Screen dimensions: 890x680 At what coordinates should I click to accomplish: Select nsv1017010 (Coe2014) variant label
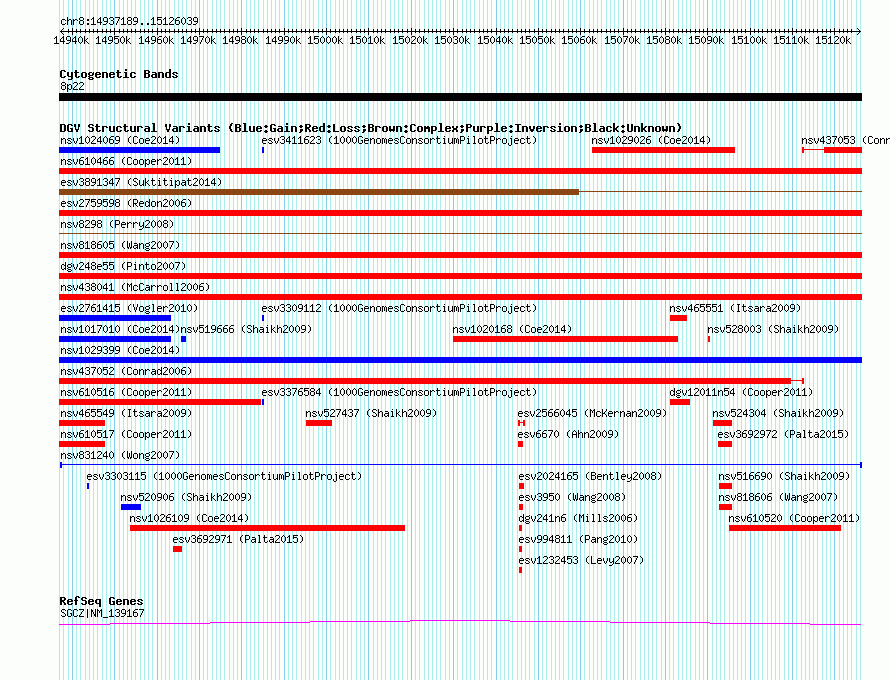[120, 329]
